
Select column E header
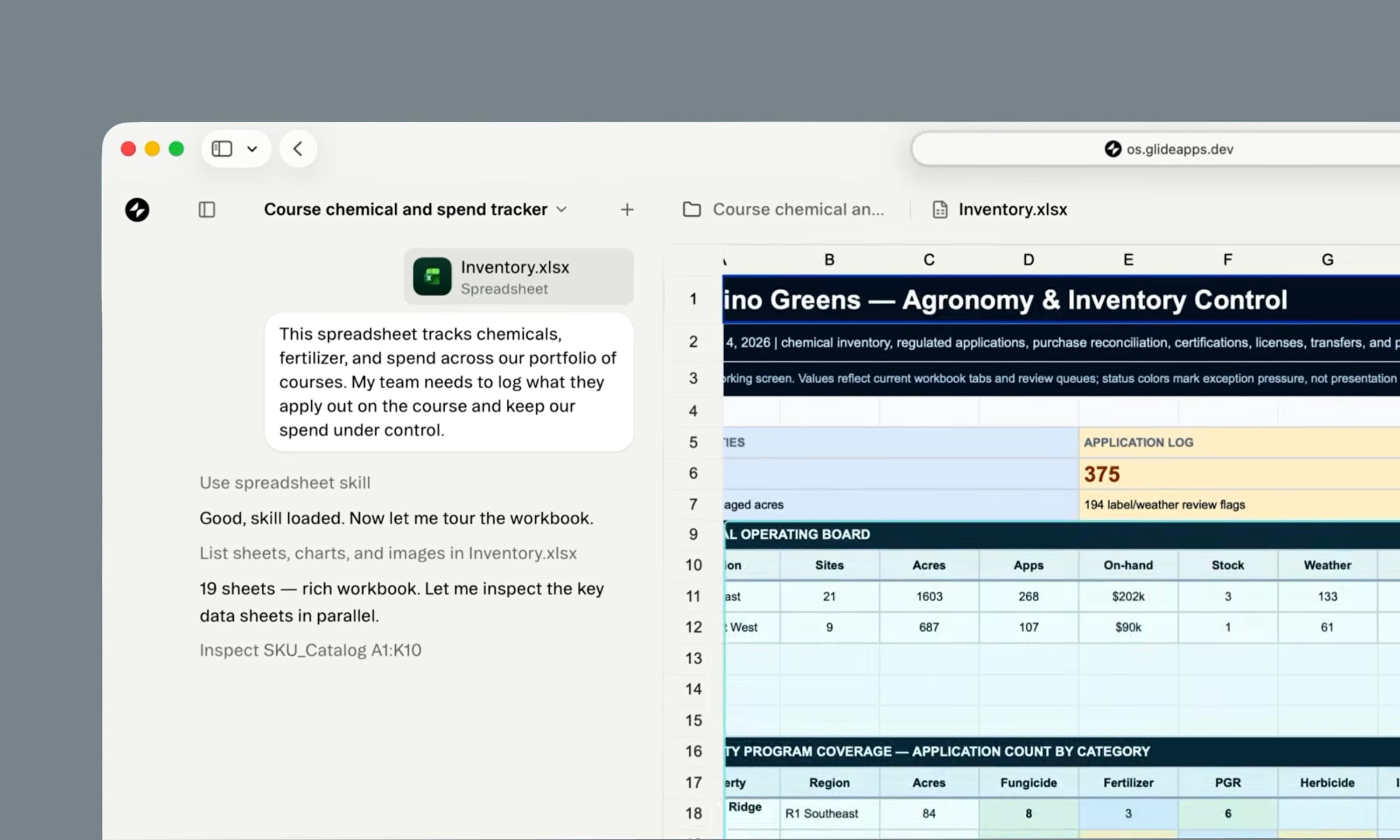[1128, 260]
